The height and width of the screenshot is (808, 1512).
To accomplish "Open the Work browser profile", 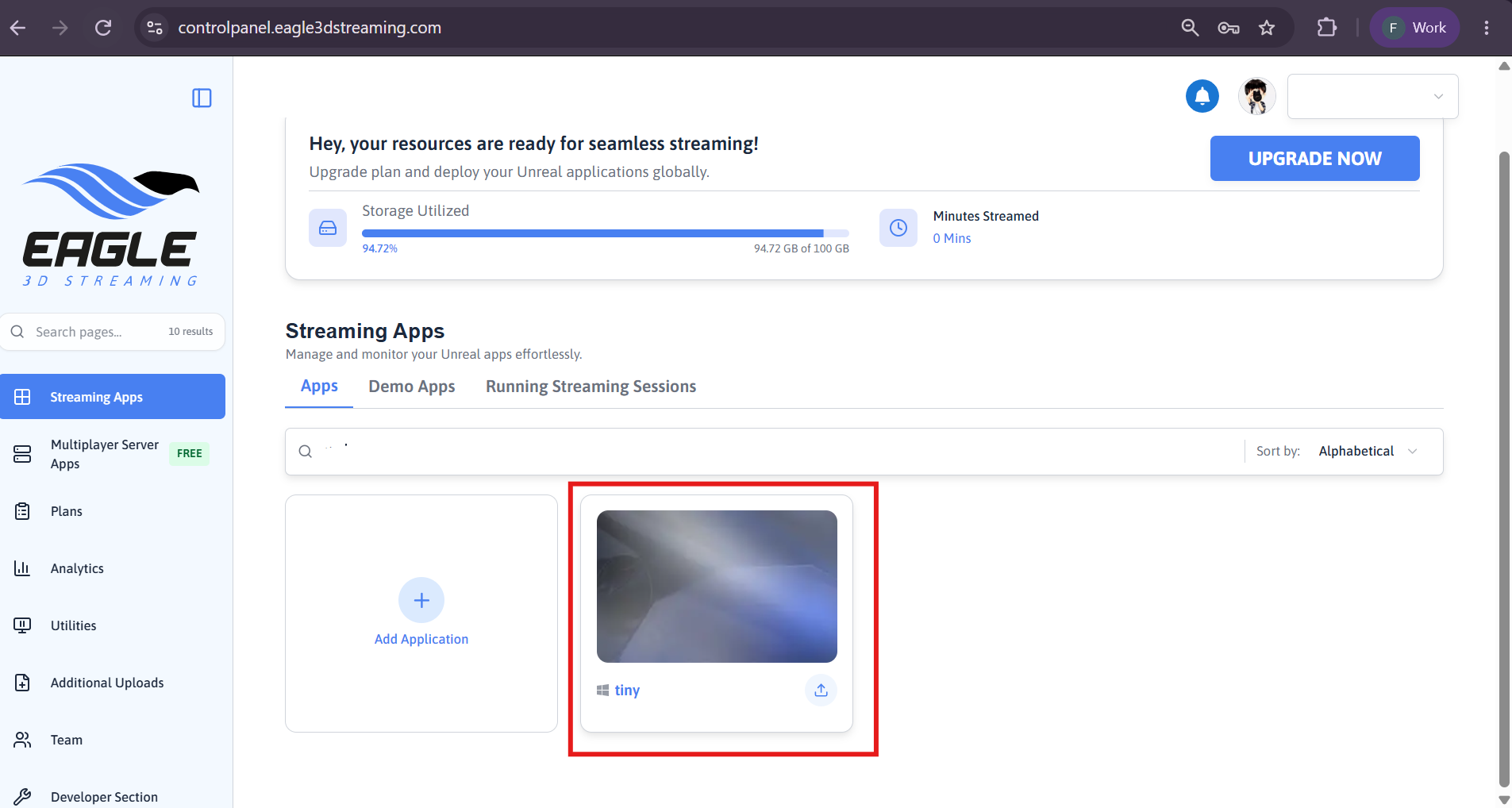I will [x=1415, y=28].
